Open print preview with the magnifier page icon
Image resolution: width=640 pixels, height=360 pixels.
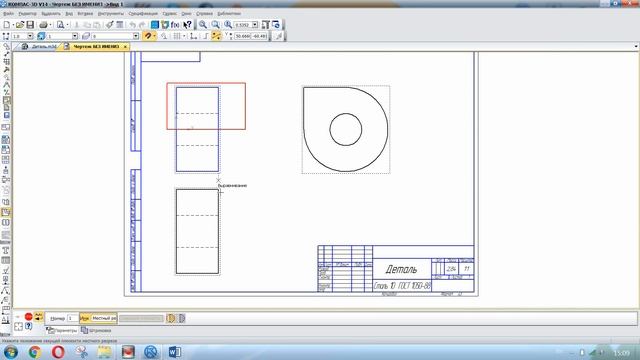coord(60,25)
